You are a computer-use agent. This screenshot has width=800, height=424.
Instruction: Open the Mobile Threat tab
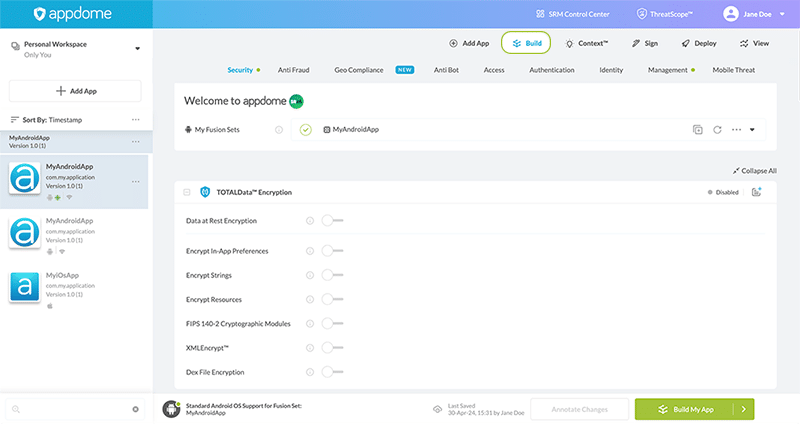point(733,70)
